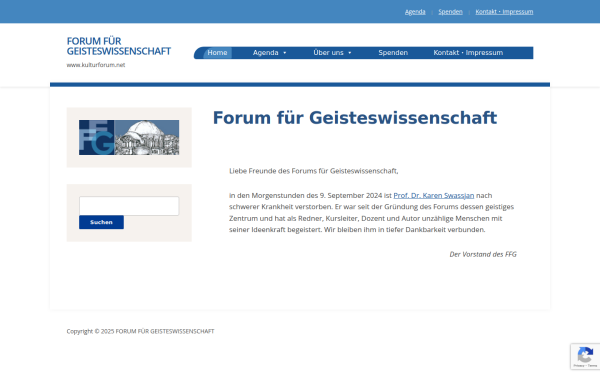This screenshot has height=375, width=600.
Task: Follow the Prof. Dr. Karen Swassjan link
Action: coord(434,196)
